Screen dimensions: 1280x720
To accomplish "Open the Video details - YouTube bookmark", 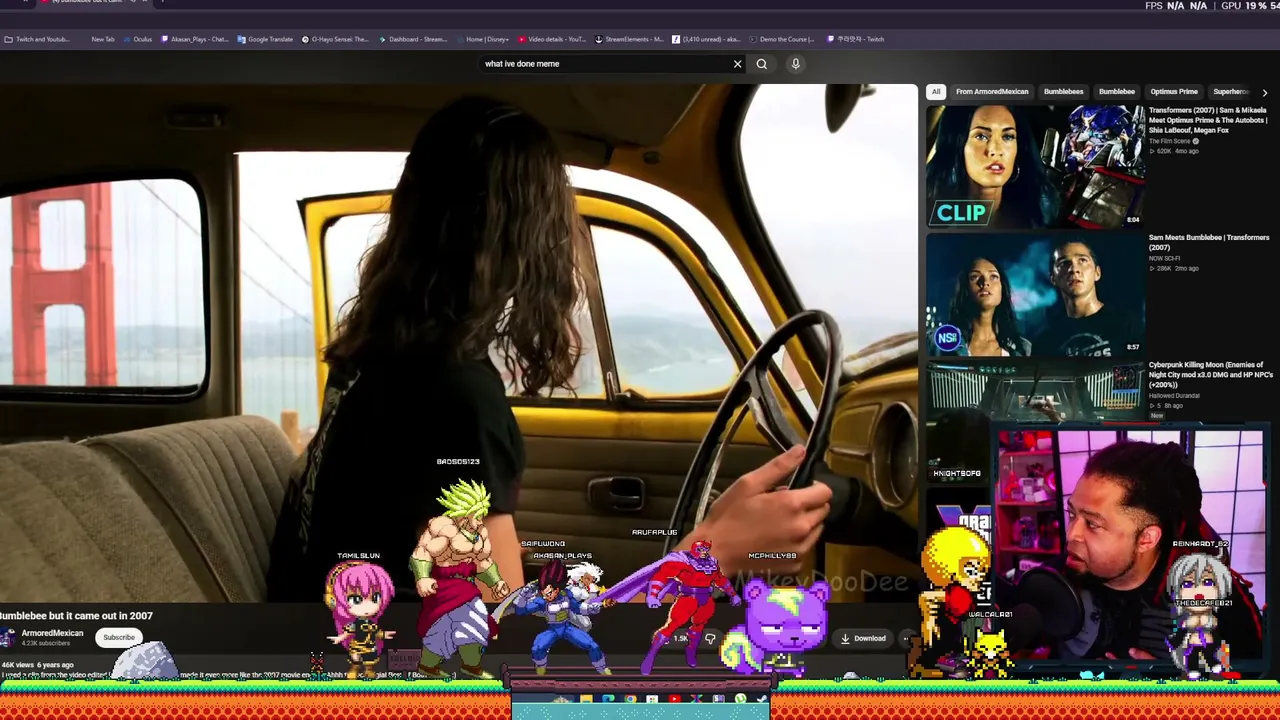I will 552,39.
